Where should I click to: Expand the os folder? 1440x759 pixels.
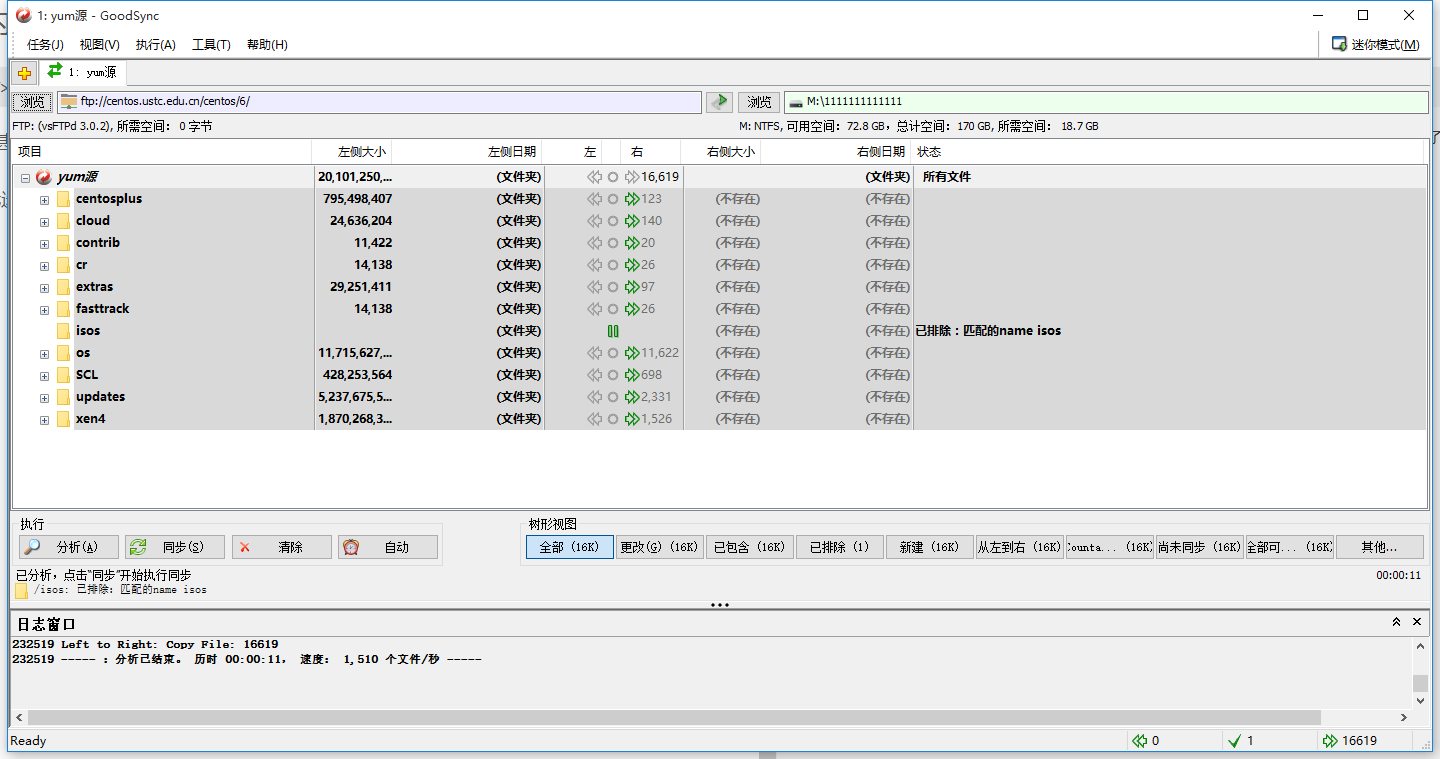coord(44,354)
